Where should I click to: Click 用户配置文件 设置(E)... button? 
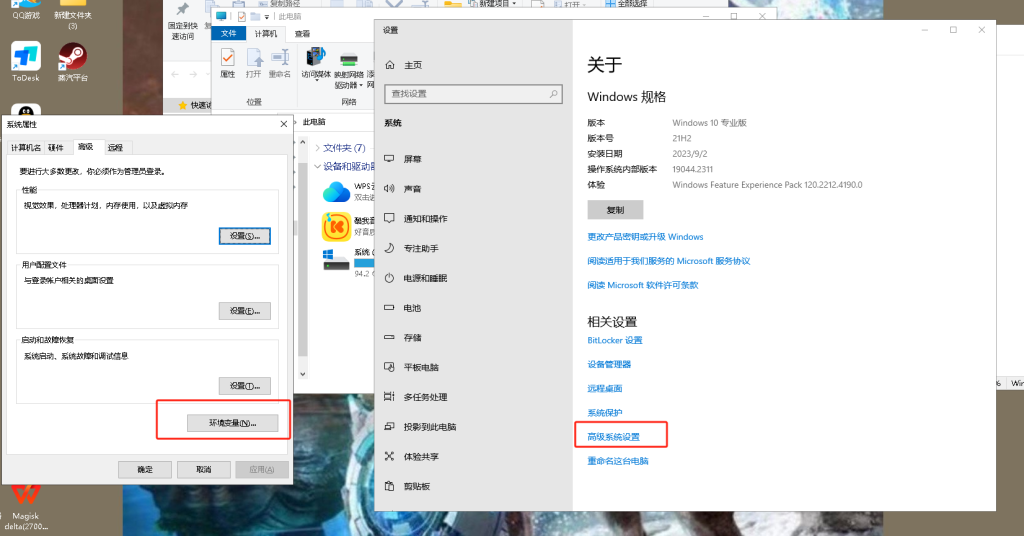[245, 311]
